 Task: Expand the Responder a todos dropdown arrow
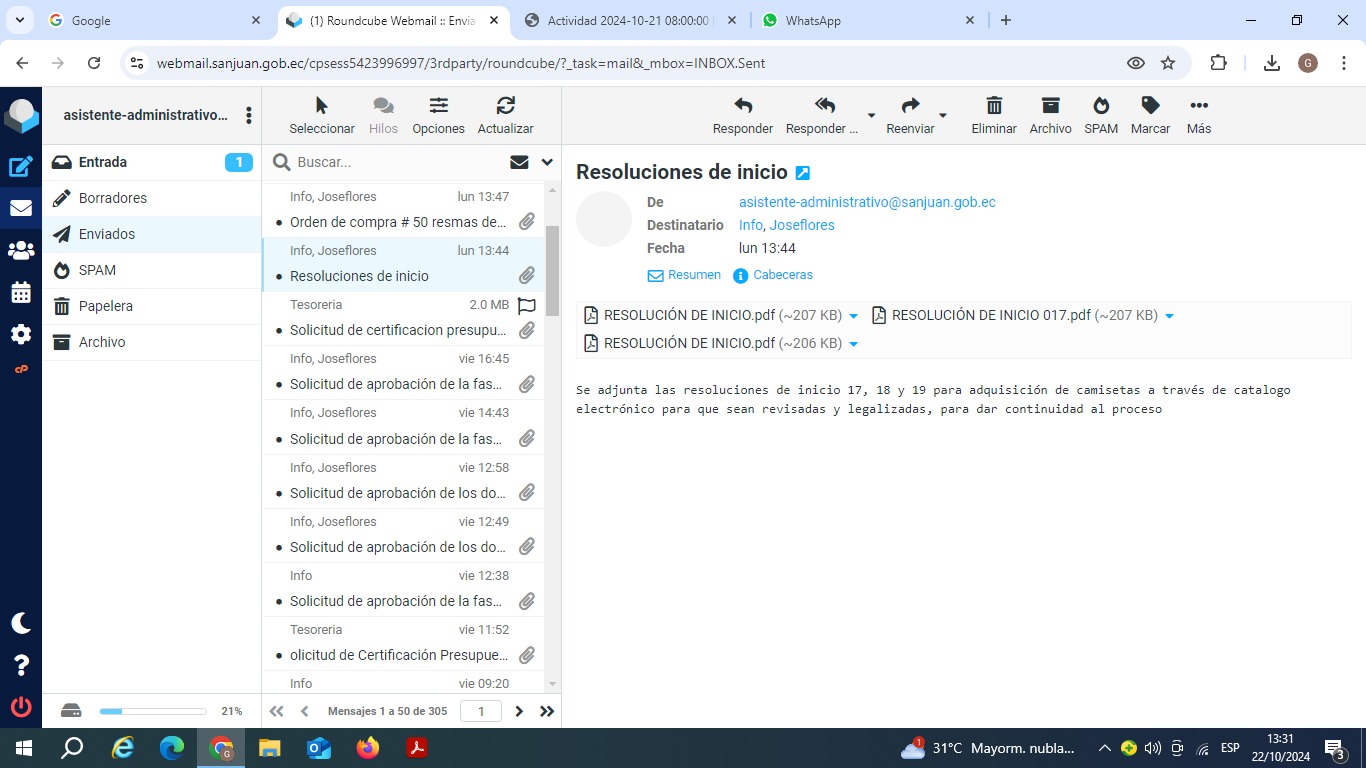coord(871,116)
